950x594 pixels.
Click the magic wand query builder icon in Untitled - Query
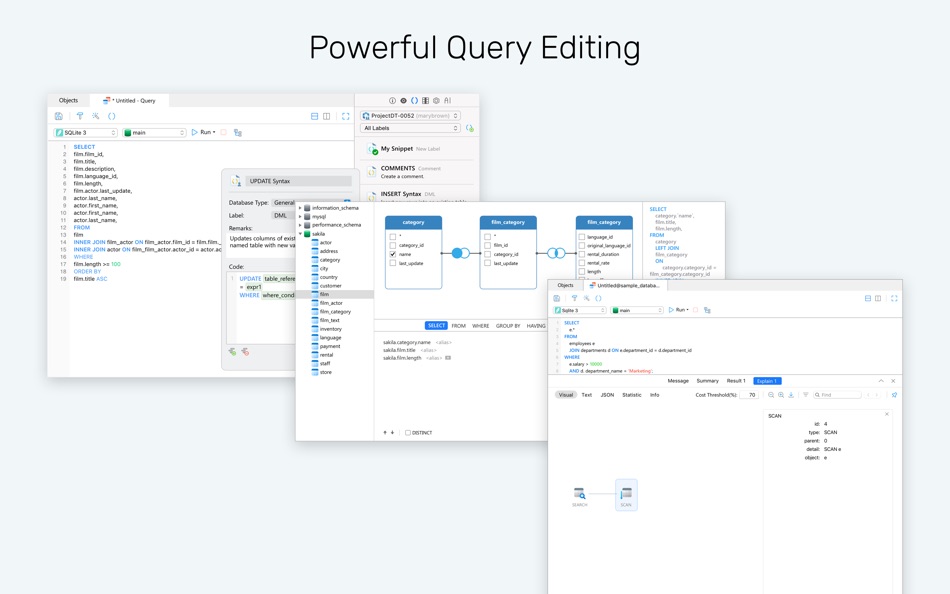pyautogui.click(x=95, y=116)
